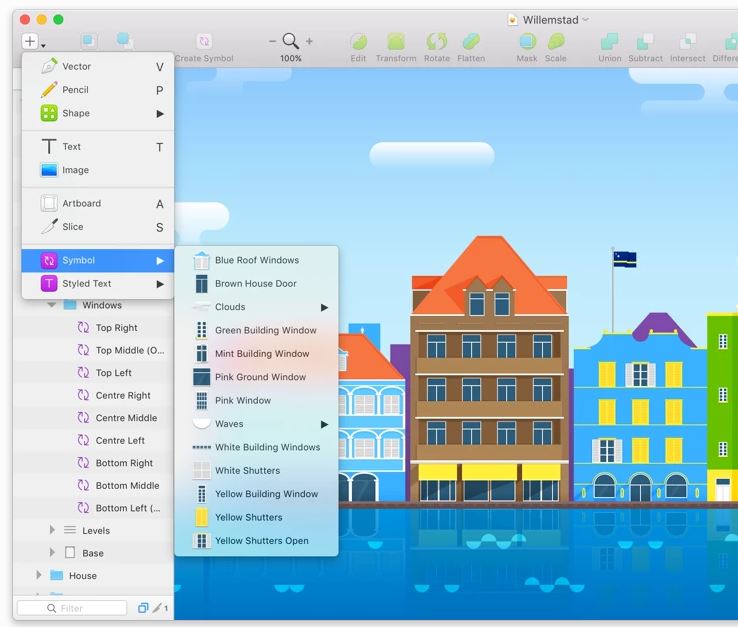The image size is (738, 627).
Task: Select the Top Middle symbol layer
Action: [x=94, y=350]
